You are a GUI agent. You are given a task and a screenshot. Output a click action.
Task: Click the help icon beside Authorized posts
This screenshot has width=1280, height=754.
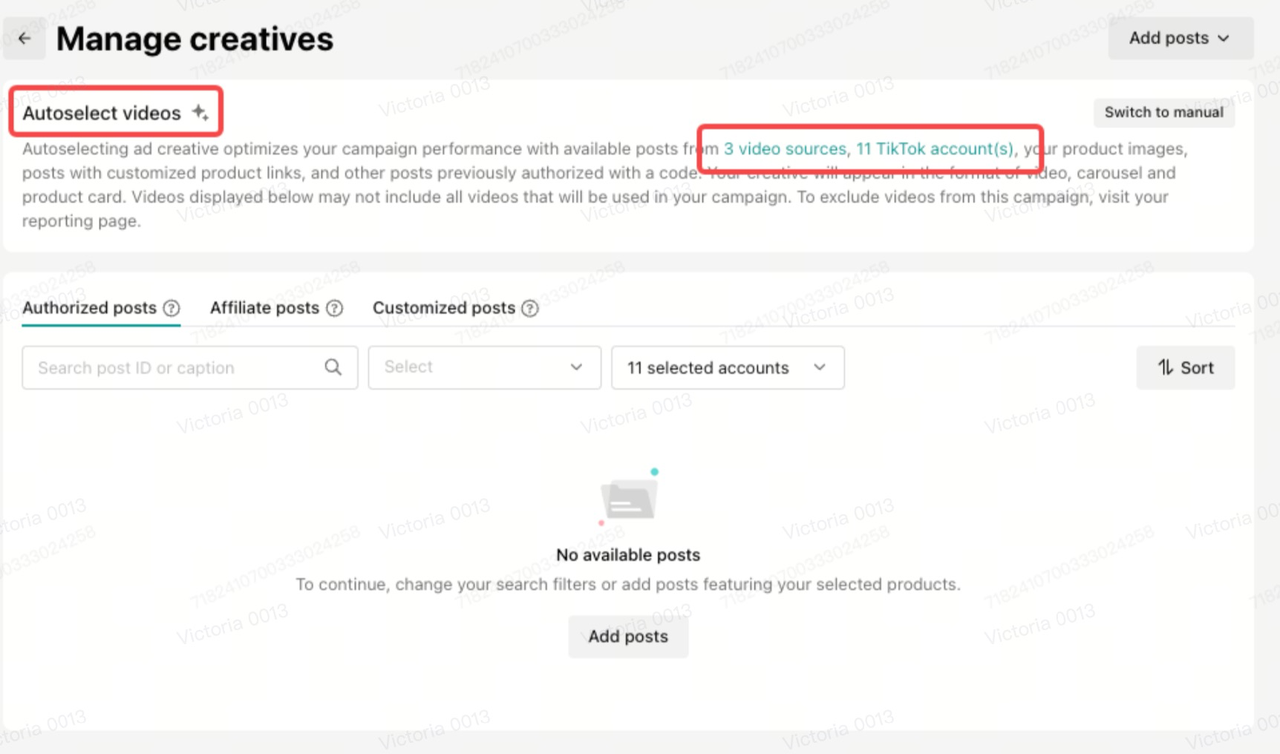click(x=172, y=308)
